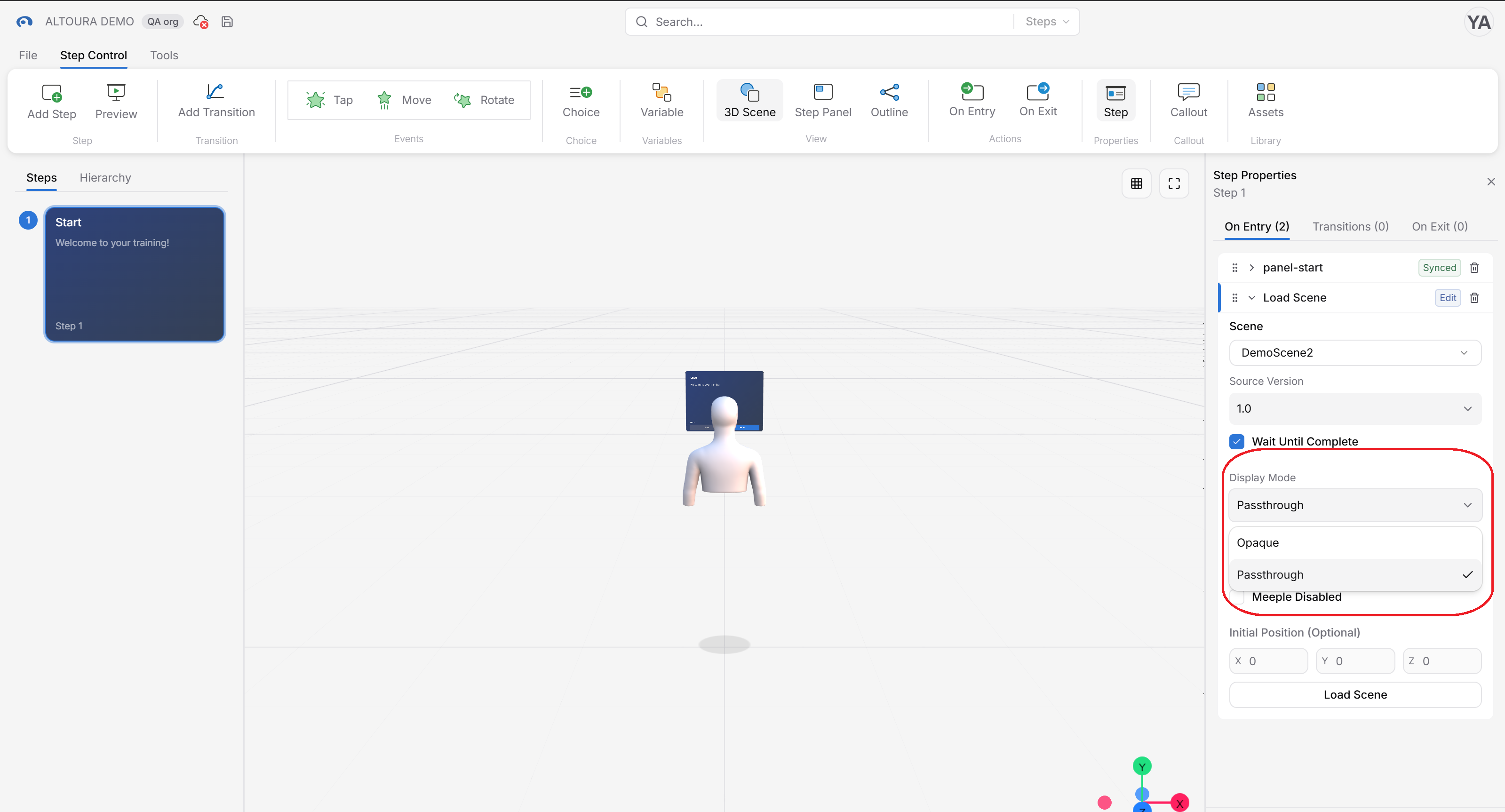The height and width of the screenshot is (812, 1505).
Task: Click the step number 1 badge
Action: point(28,220)
